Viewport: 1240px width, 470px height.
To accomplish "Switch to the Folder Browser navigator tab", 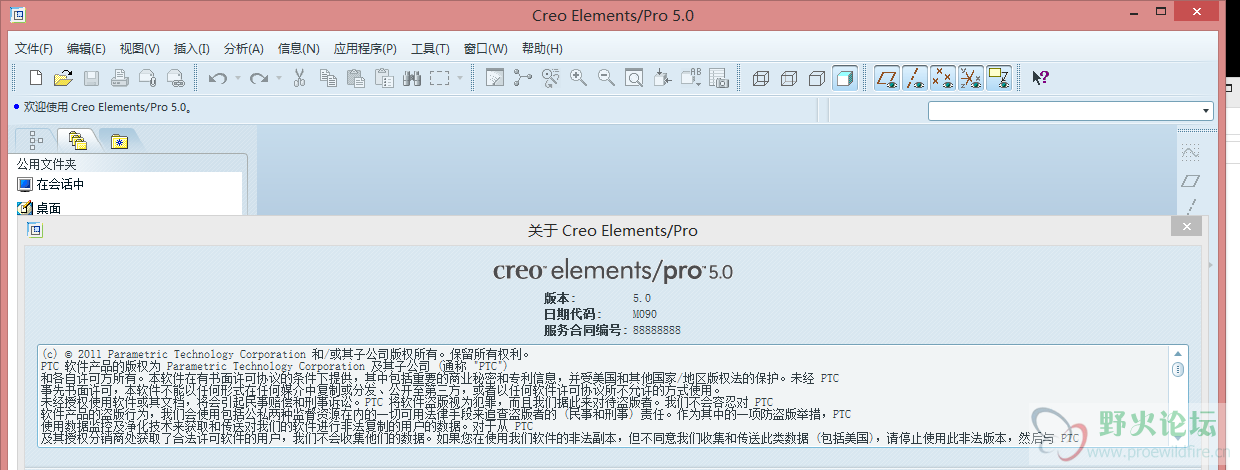I will (78, 140).
